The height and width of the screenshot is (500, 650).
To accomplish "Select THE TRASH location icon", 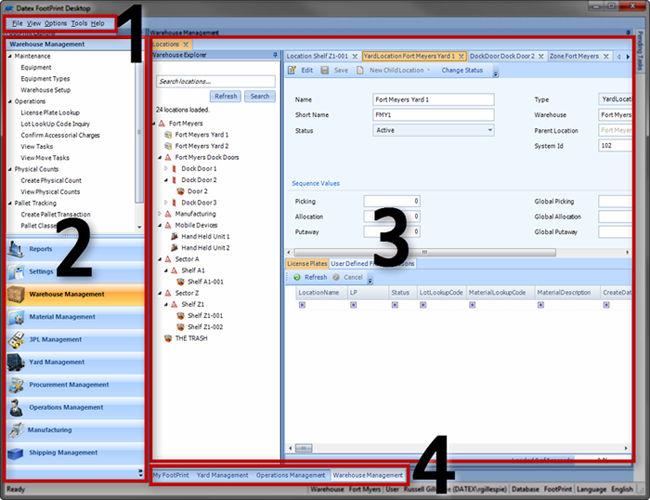I will click(168, 338).
